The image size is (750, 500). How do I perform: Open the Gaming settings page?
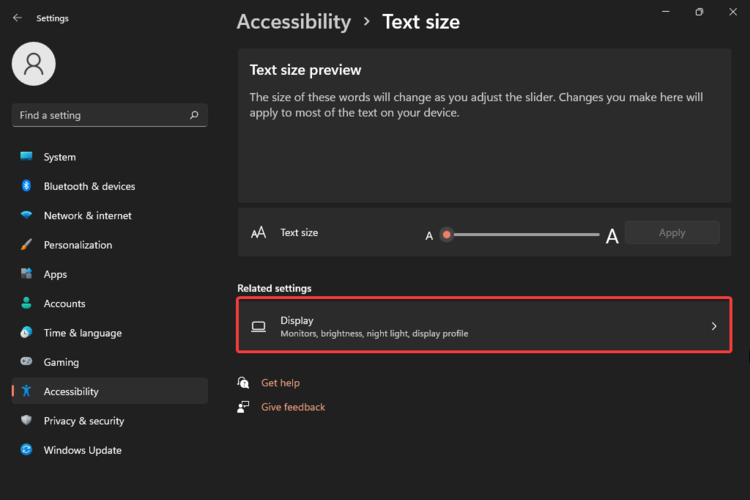(61, 362)
